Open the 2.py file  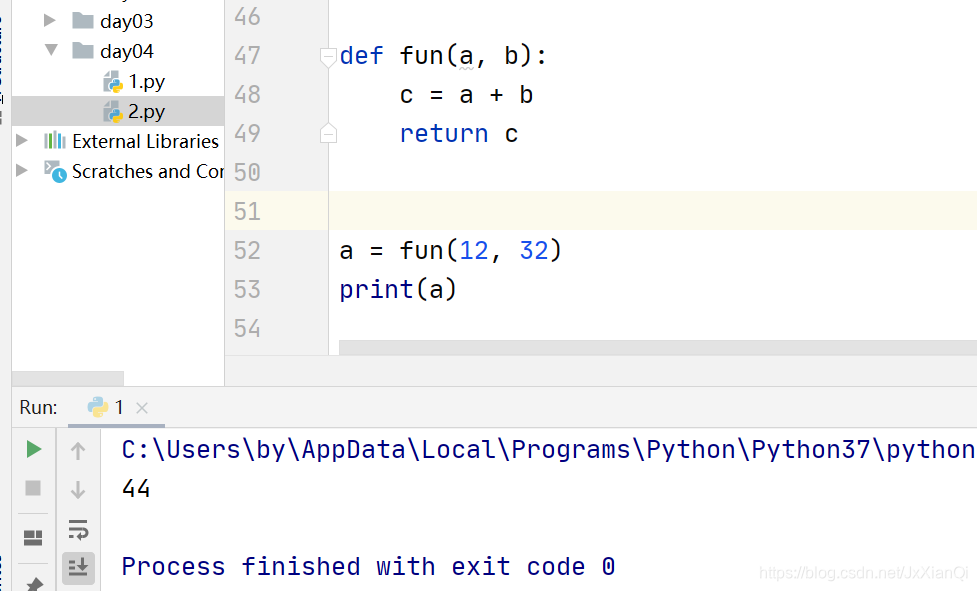146,111
